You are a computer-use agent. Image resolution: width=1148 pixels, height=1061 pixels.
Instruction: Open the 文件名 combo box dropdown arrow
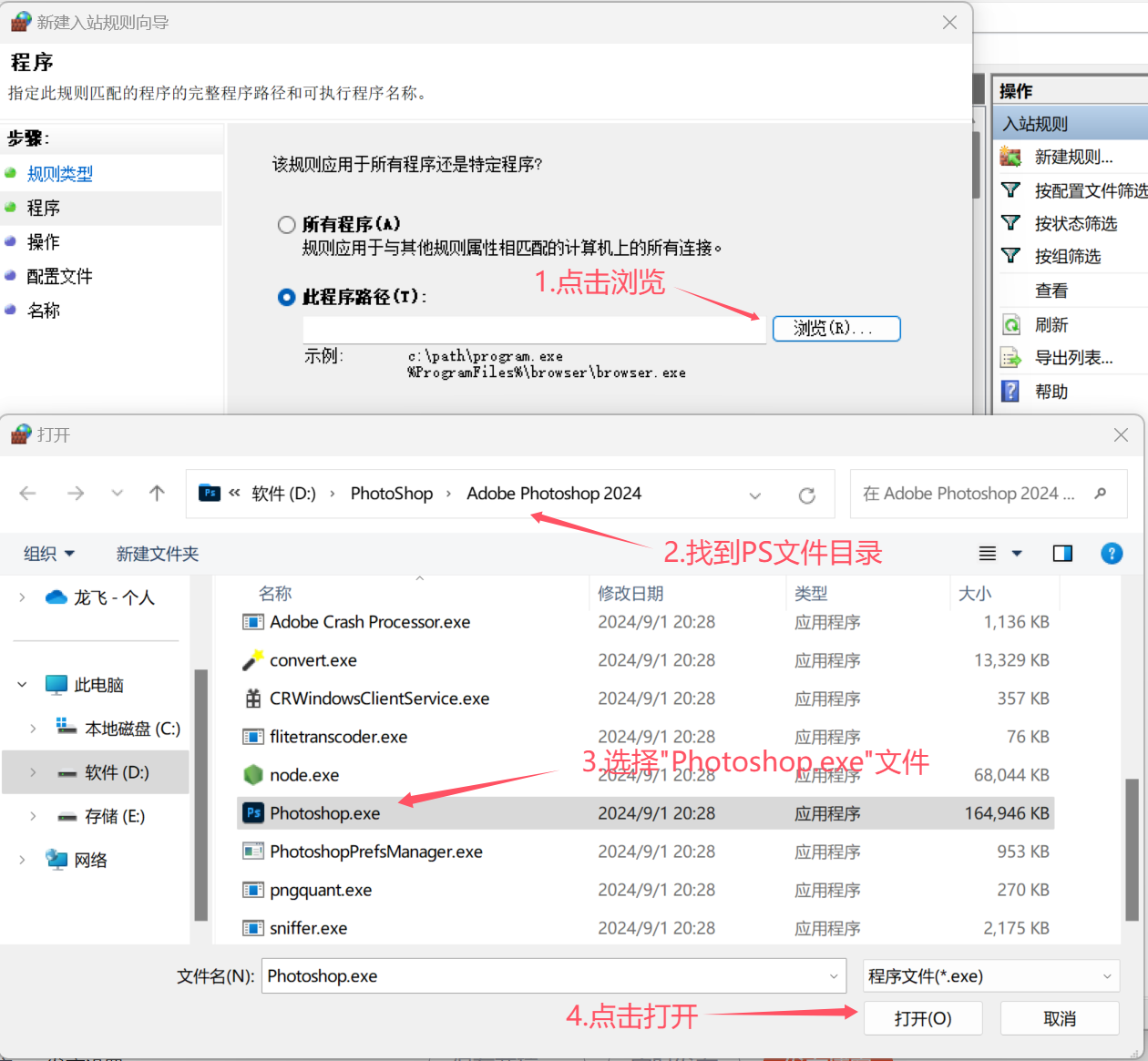834,976
